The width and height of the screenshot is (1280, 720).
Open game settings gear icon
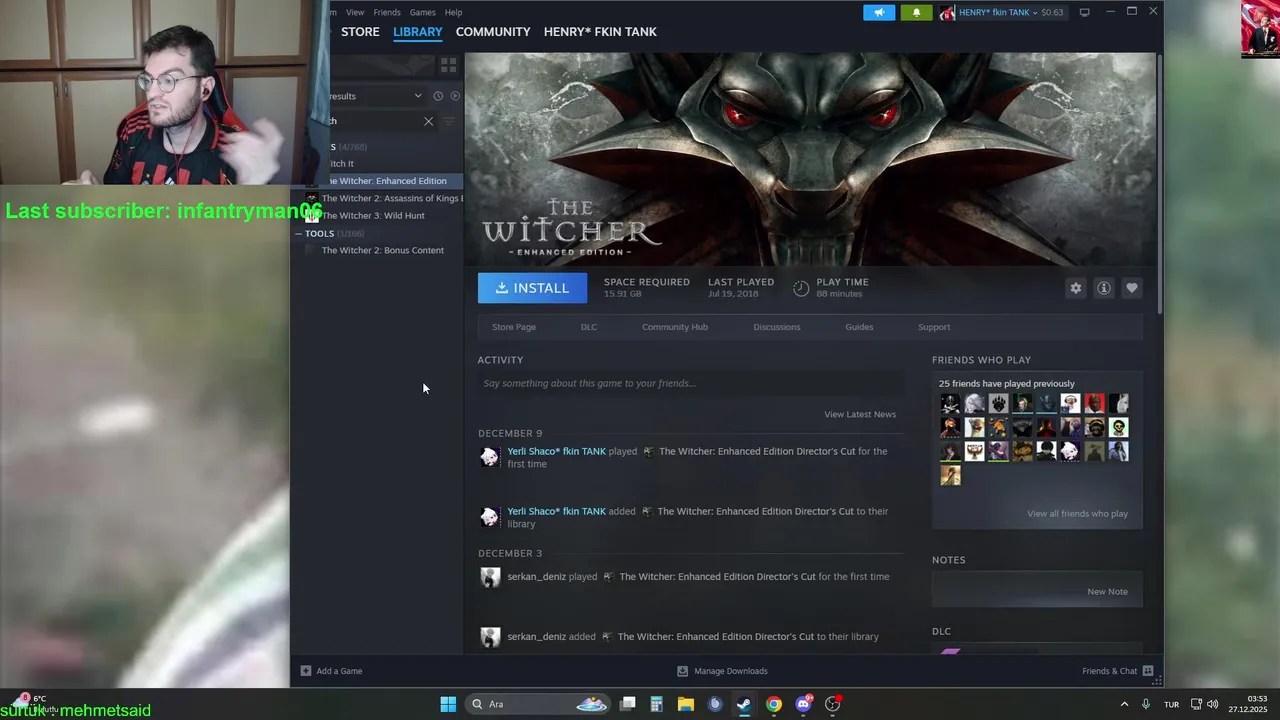[1076, 288]
